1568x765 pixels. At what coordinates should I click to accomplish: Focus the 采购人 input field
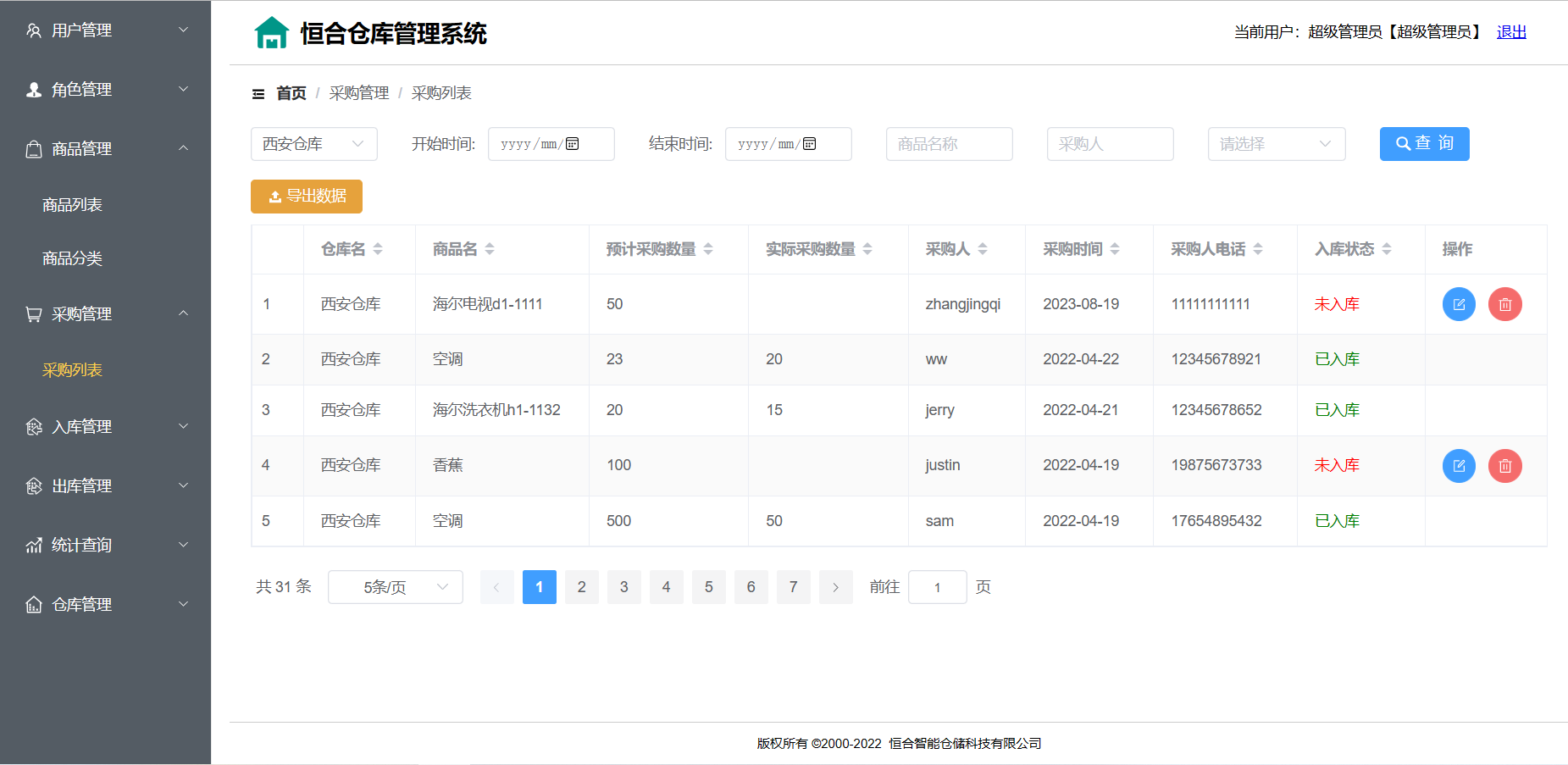pyautogui.click(x=1111, y=144)
